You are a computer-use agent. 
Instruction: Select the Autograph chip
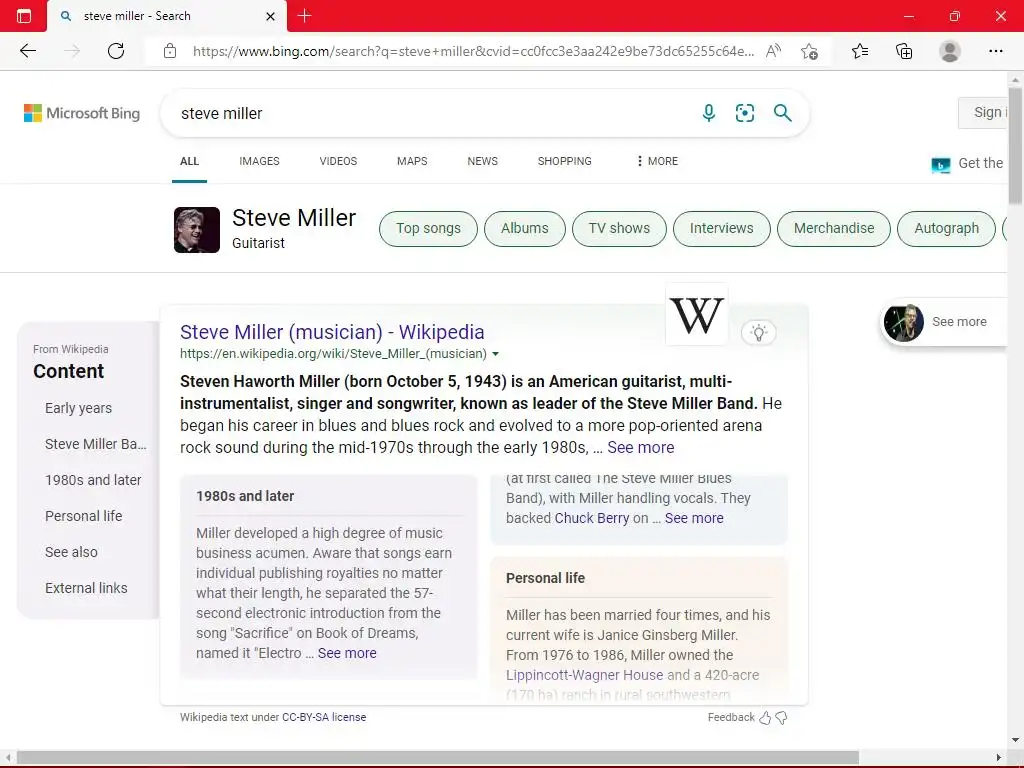(x=946, y=229)
